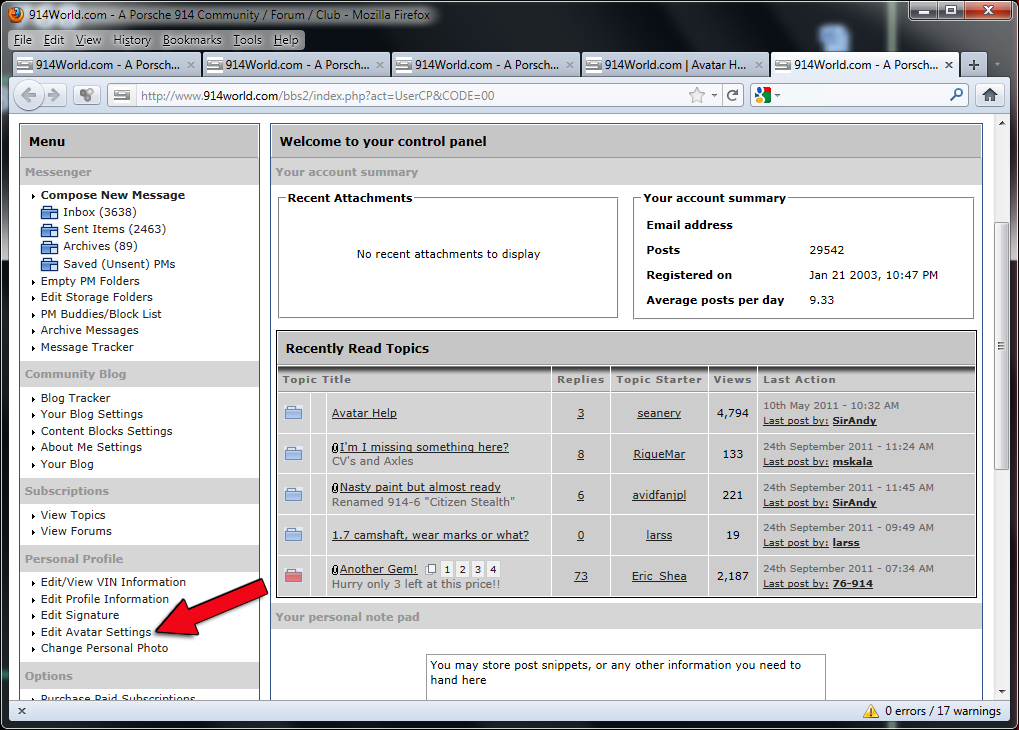Open Inbox (3638)

point(99,213)
